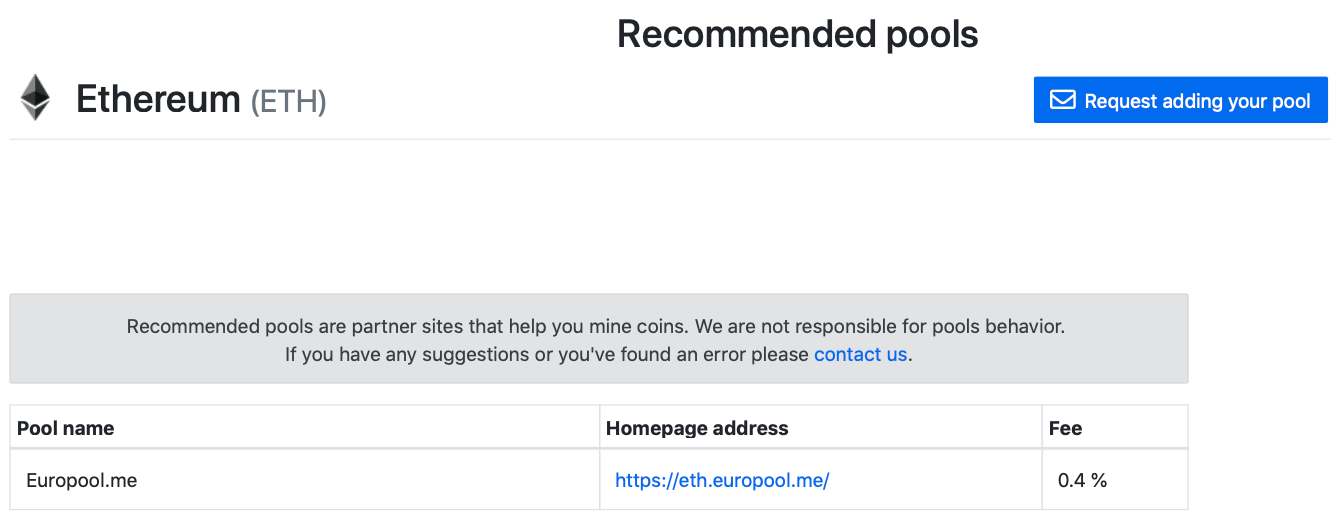
Task: Visit the eth.europool.me homepage link
Action: [722, 480]
